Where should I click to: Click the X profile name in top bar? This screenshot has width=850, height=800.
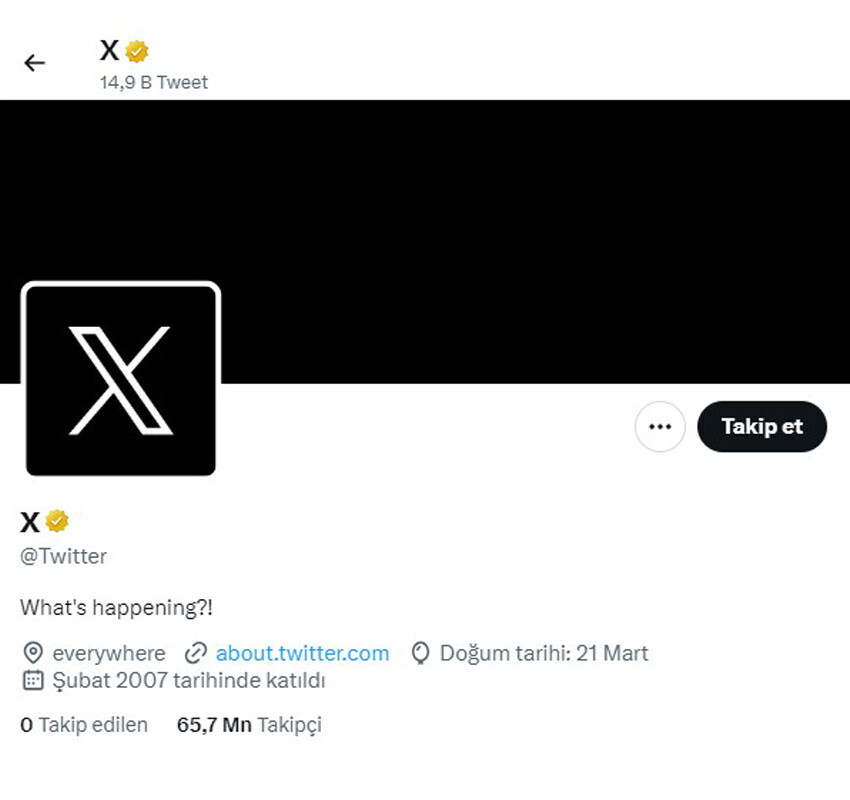pos(109,50)
